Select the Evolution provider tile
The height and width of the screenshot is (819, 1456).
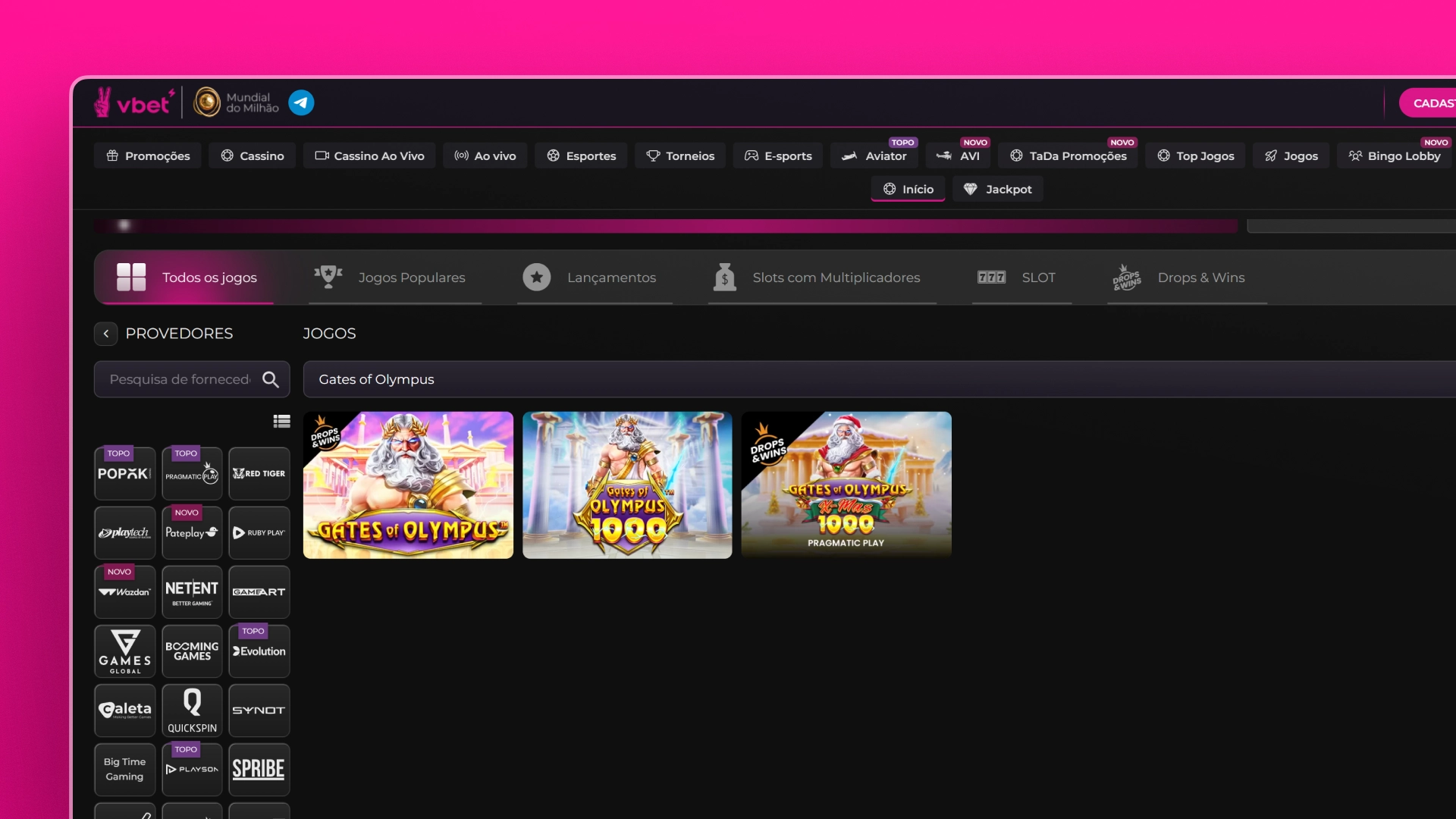[x=259, y=651]
